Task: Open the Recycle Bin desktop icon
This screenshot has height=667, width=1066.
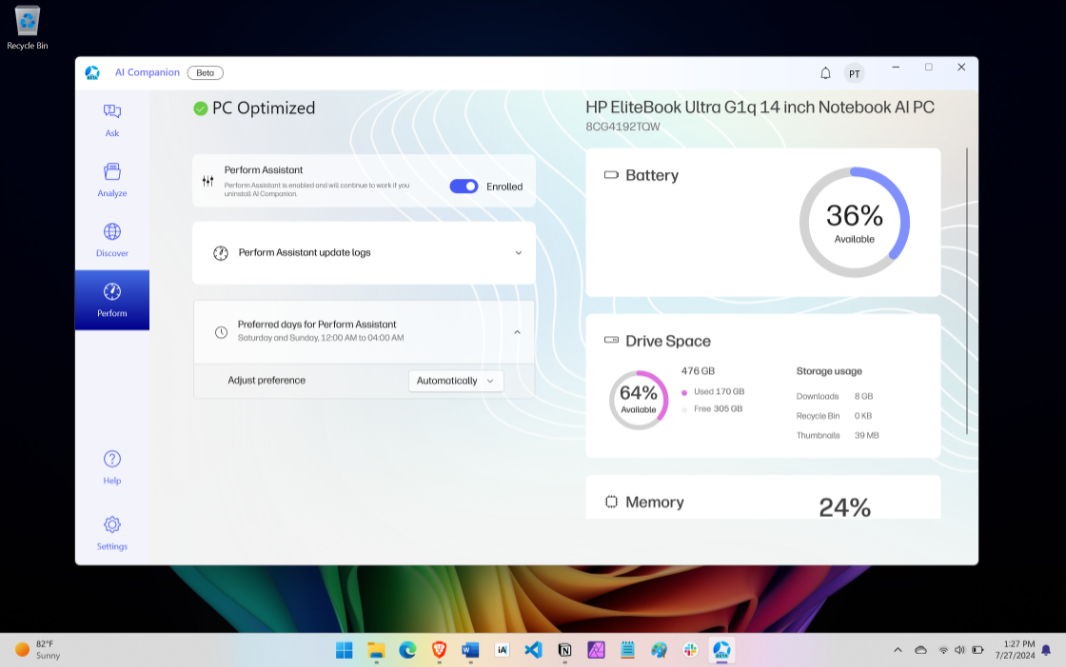Action: 27,27
